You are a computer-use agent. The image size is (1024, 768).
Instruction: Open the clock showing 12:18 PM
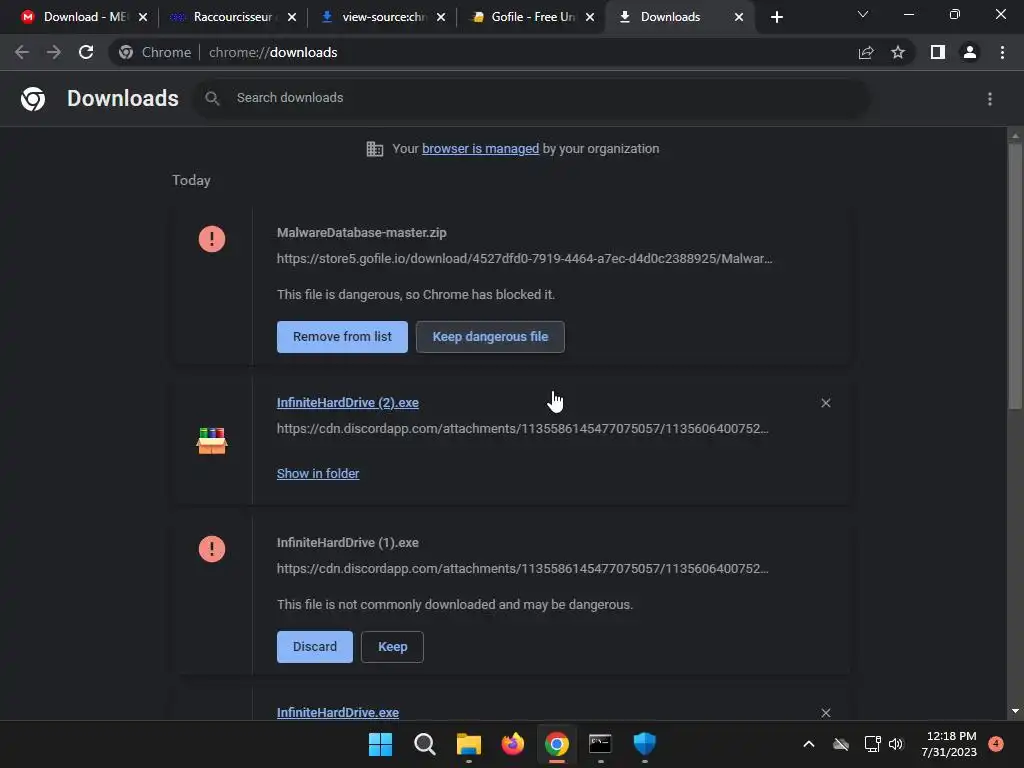[x=949, y=744]
